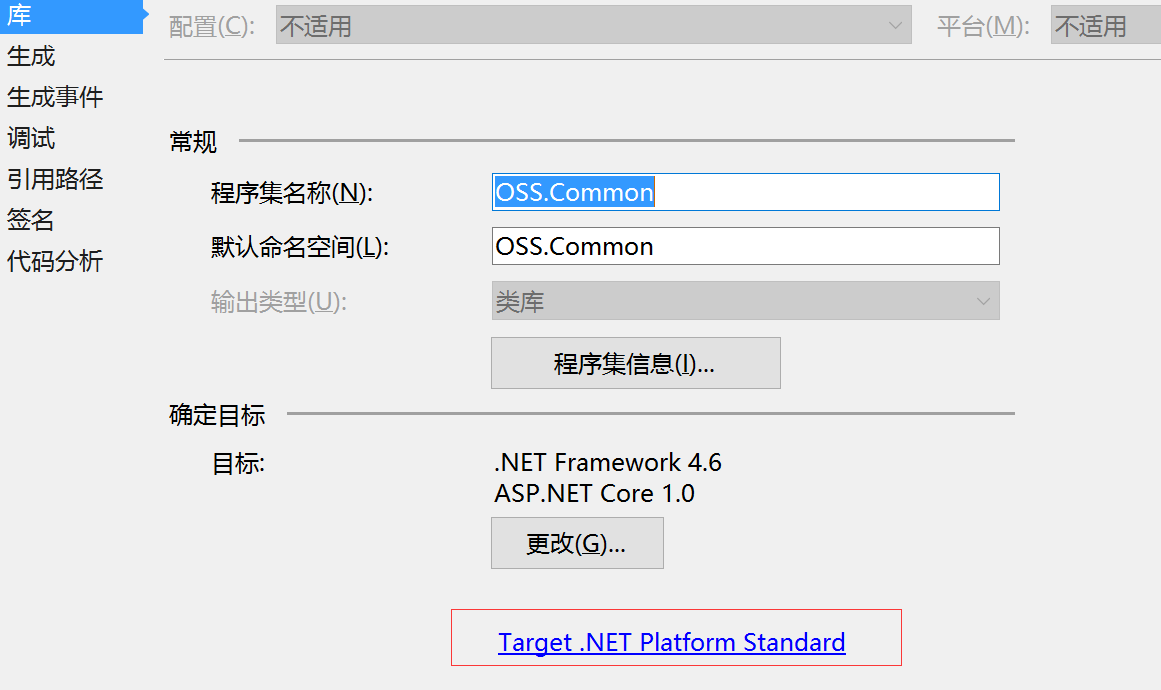
Task: Focus the 默认命名空间 input field
Action: 745,246
